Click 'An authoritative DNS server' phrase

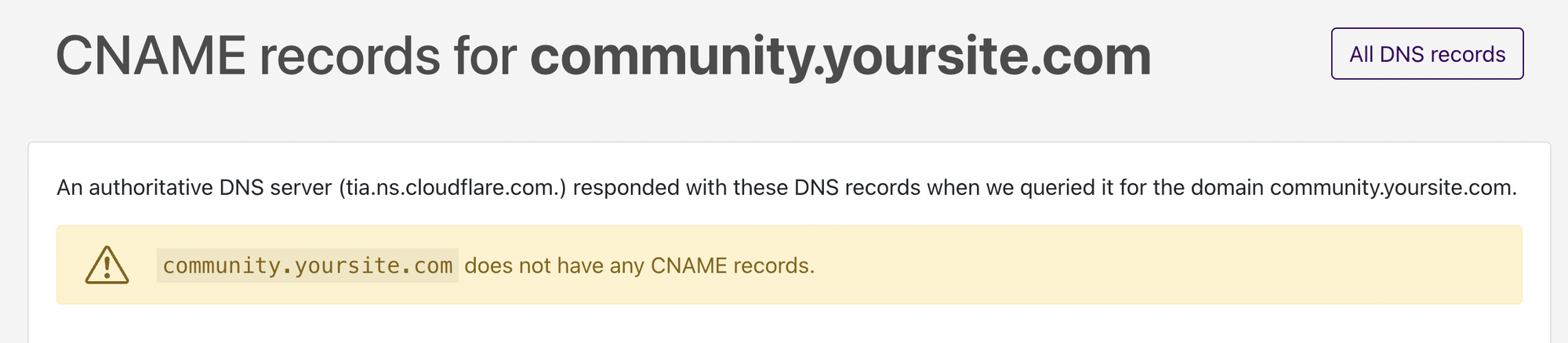point(194,188)
